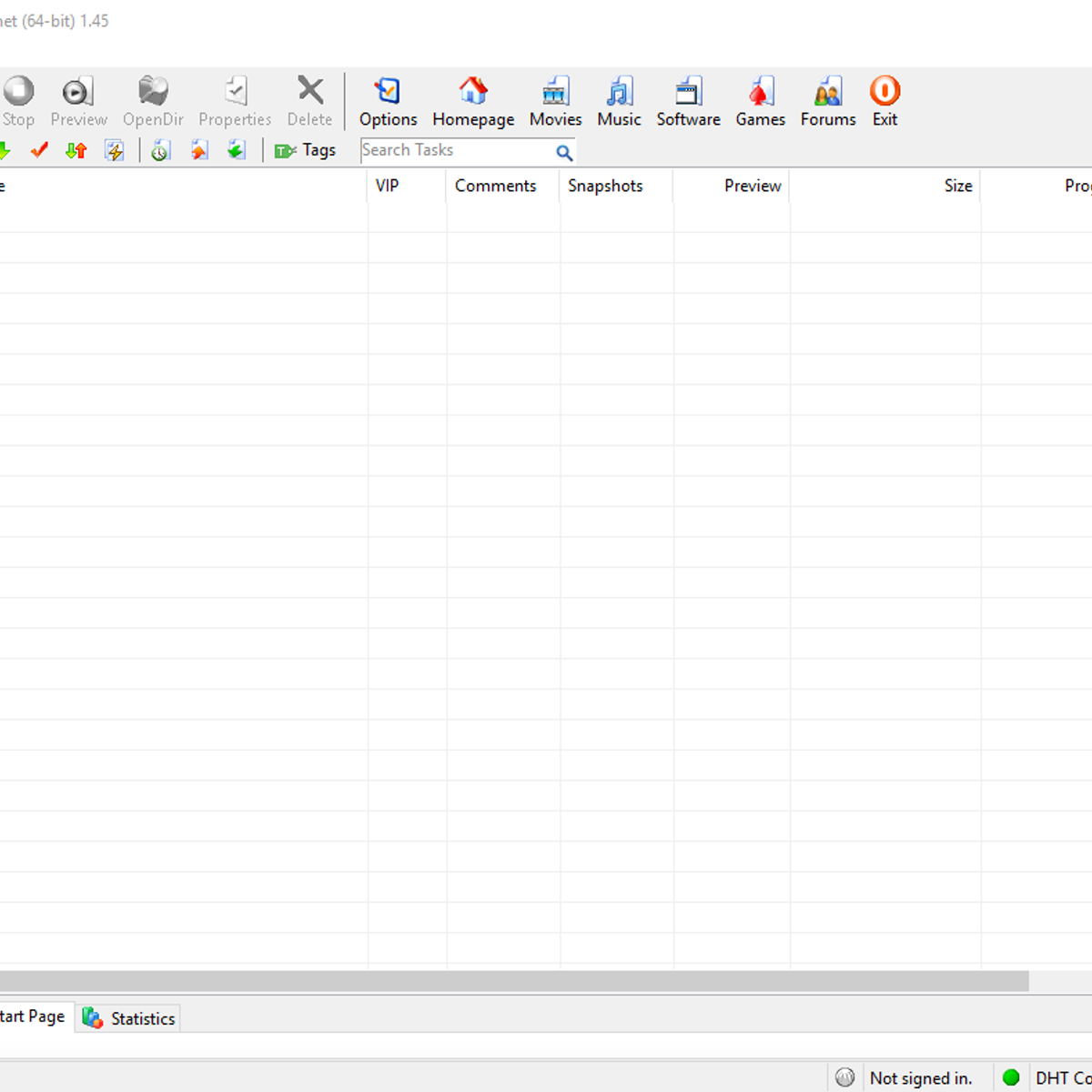Click the Not signed in status
The image size is (1092, 1092).
pyautogui.click(x=920, y=1078)
